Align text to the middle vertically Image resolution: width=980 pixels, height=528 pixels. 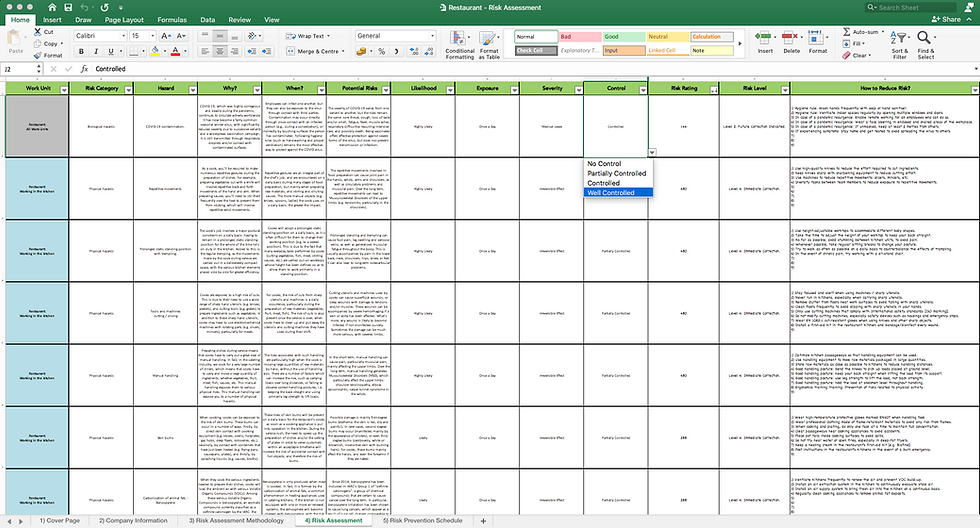[x=219, y=36]
